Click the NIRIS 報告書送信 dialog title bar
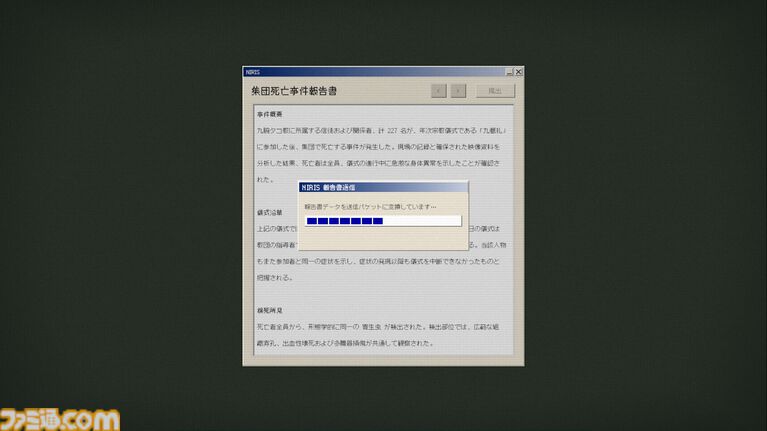 (383, 187)
